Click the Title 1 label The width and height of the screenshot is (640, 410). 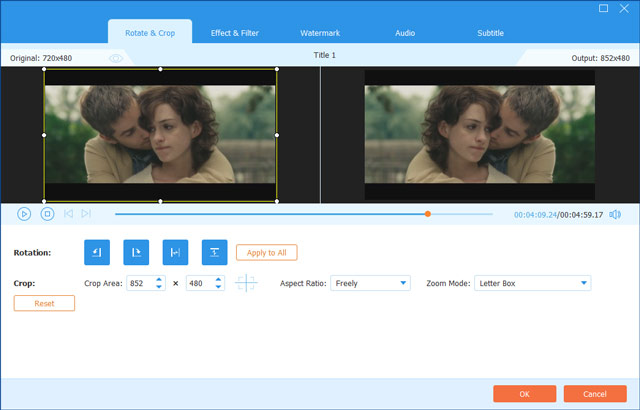point(324,55)
